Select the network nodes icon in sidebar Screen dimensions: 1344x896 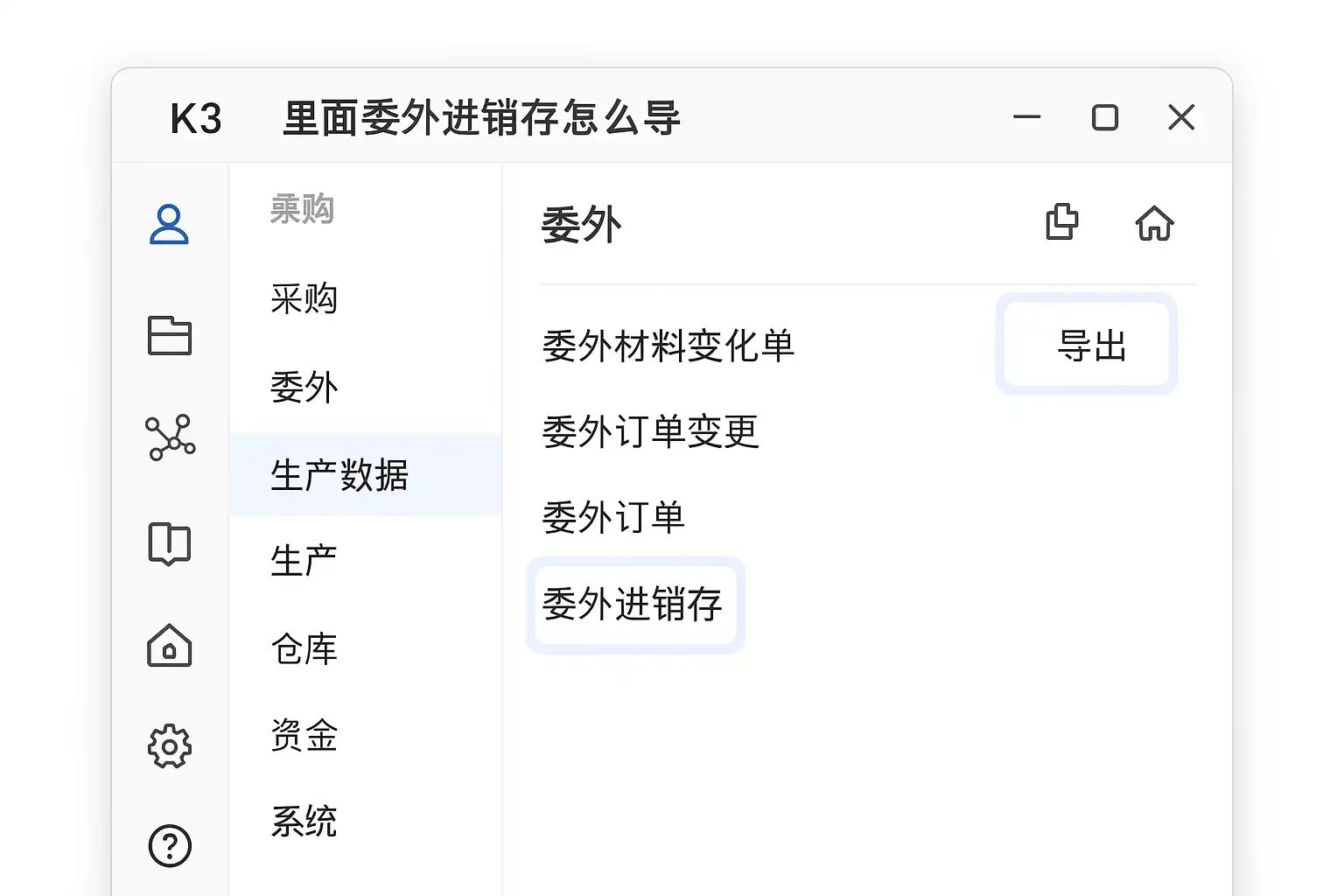pyautogui.click(x=170, y=437)
